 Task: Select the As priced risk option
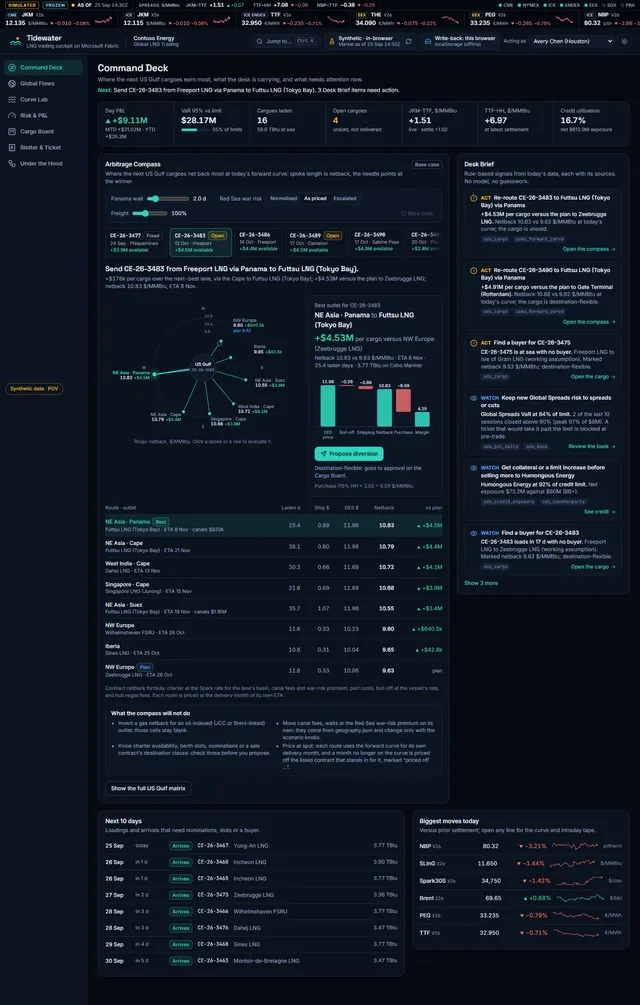315,199
